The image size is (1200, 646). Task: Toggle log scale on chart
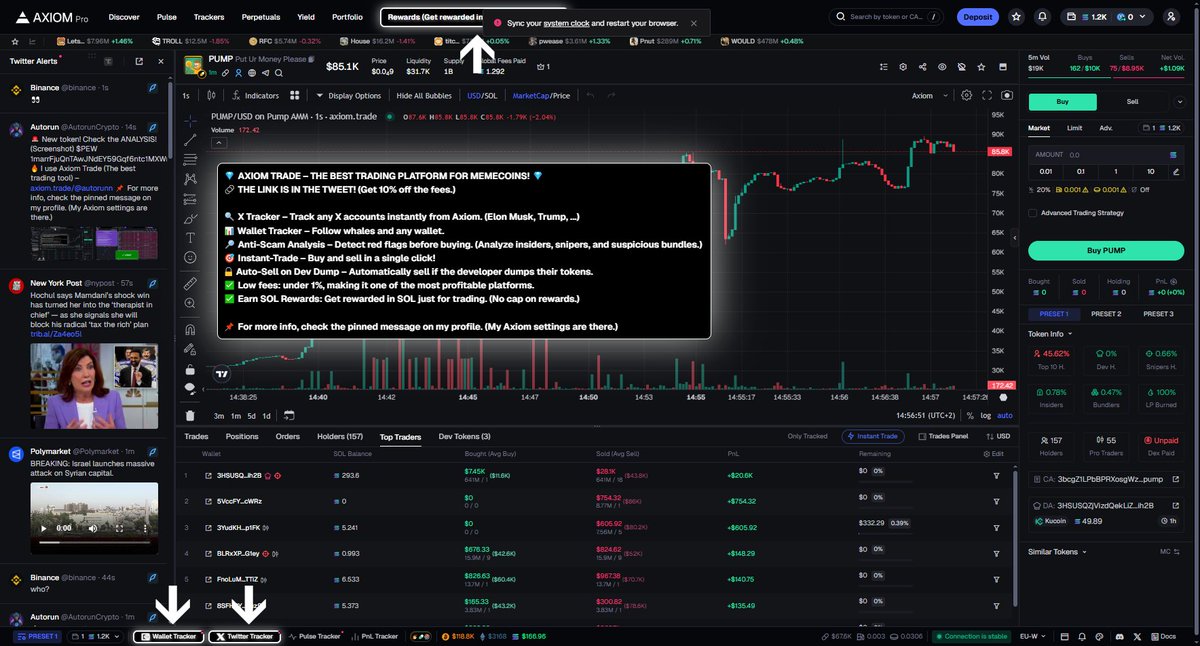987,415
